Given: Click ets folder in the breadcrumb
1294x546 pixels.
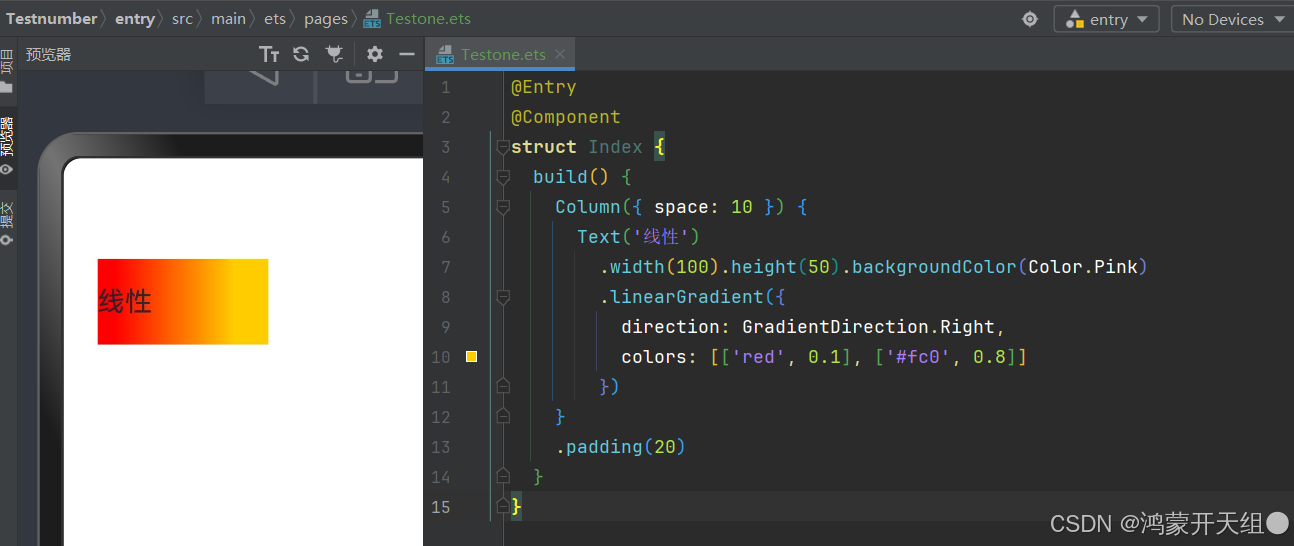Looking at the screenshot, I should point(275,19).
